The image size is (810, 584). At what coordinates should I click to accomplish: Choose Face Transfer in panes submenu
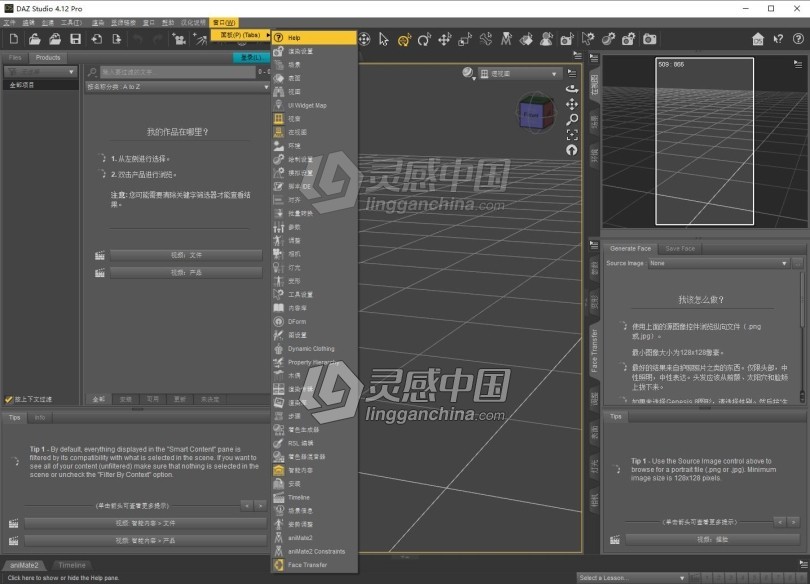[x=314, y=565]
